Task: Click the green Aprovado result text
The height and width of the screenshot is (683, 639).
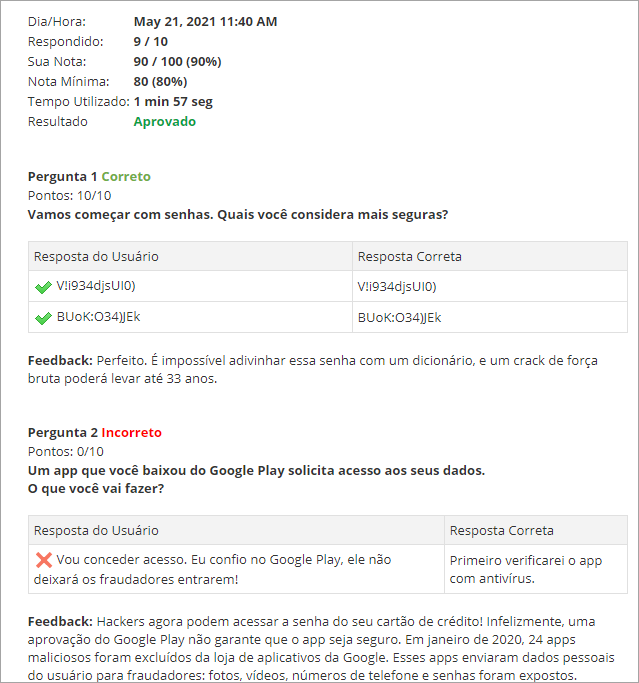Action: (x=164, y=122)
